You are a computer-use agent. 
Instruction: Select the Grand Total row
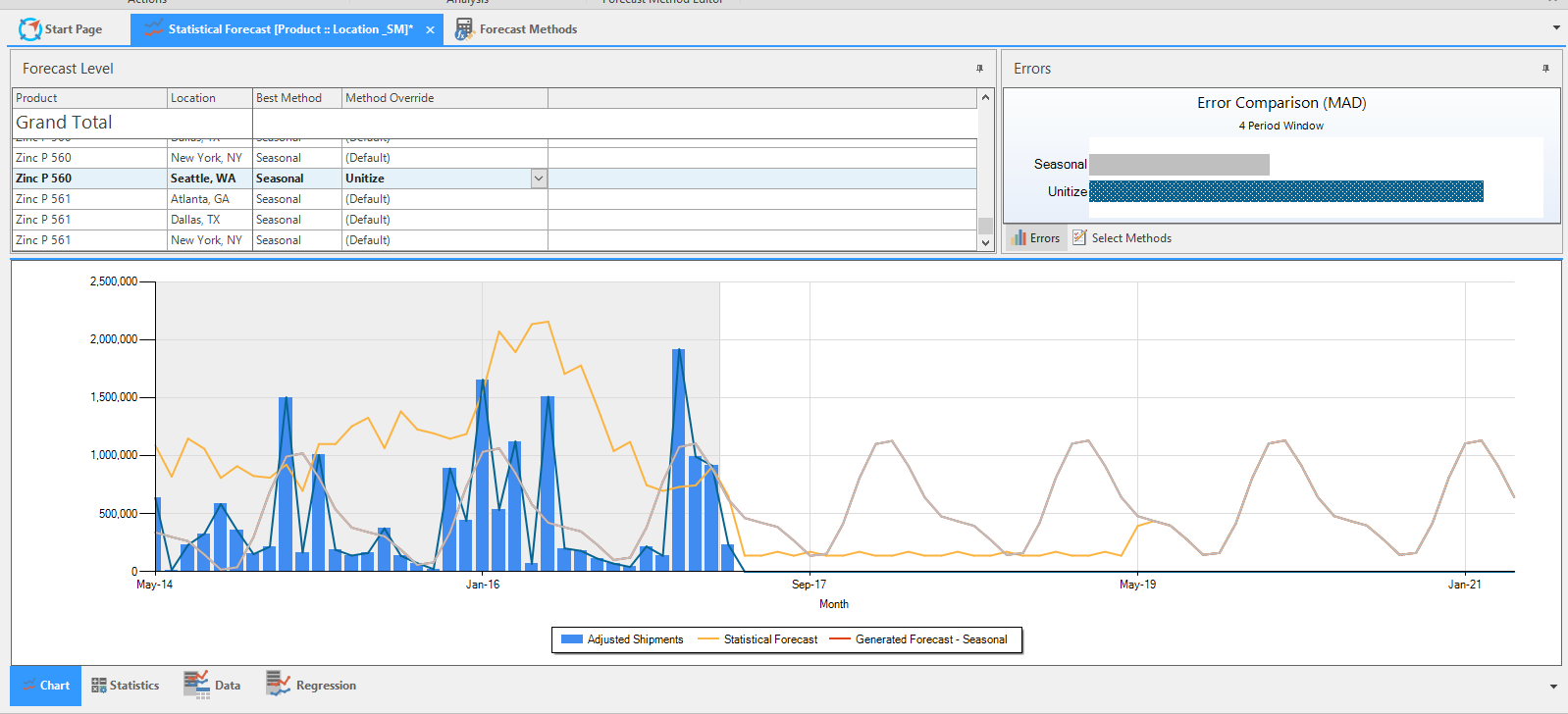tap(495, 123)
